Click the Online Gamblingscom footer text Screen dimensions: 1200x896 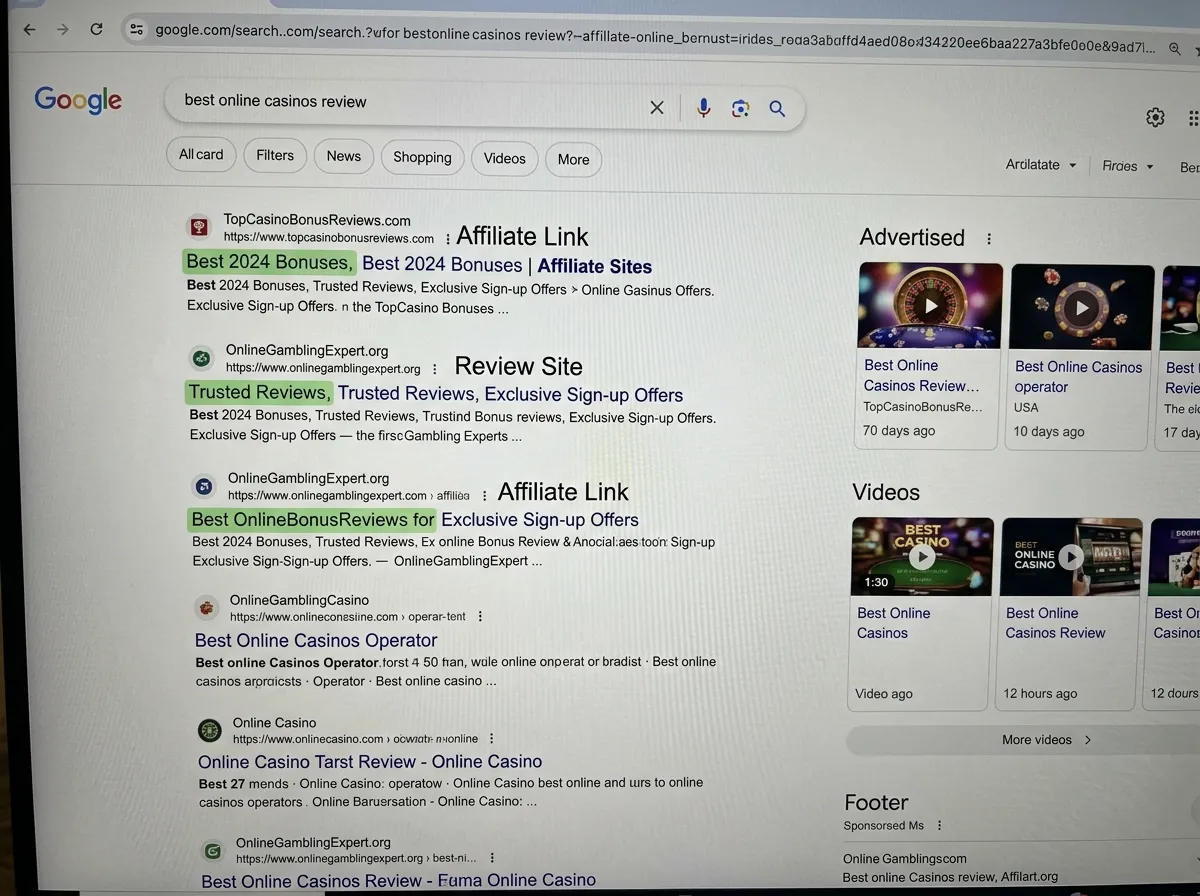(x=905, y=859)
